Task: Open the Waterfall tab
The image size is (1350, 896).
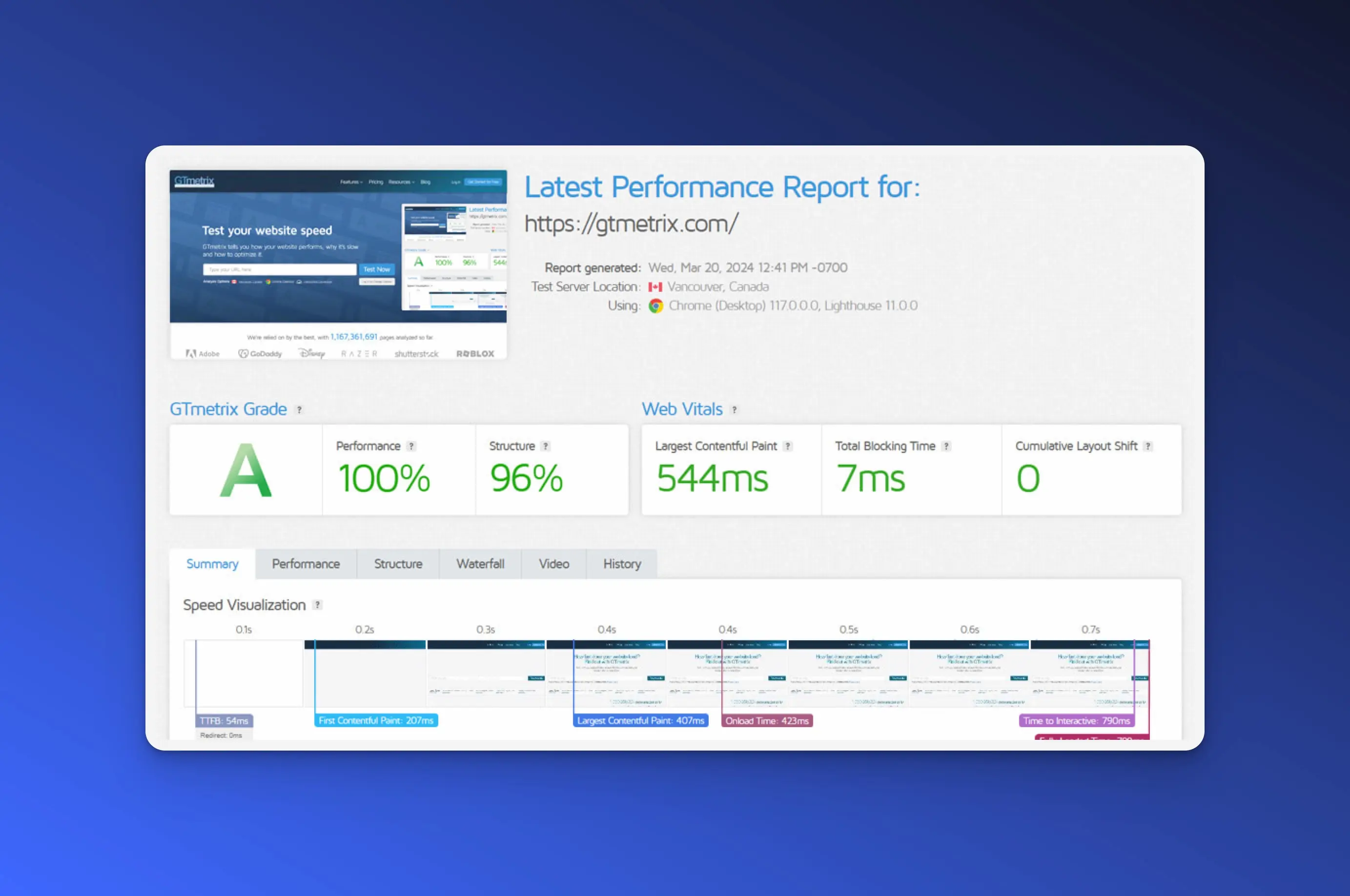Action: click(480, 564)
